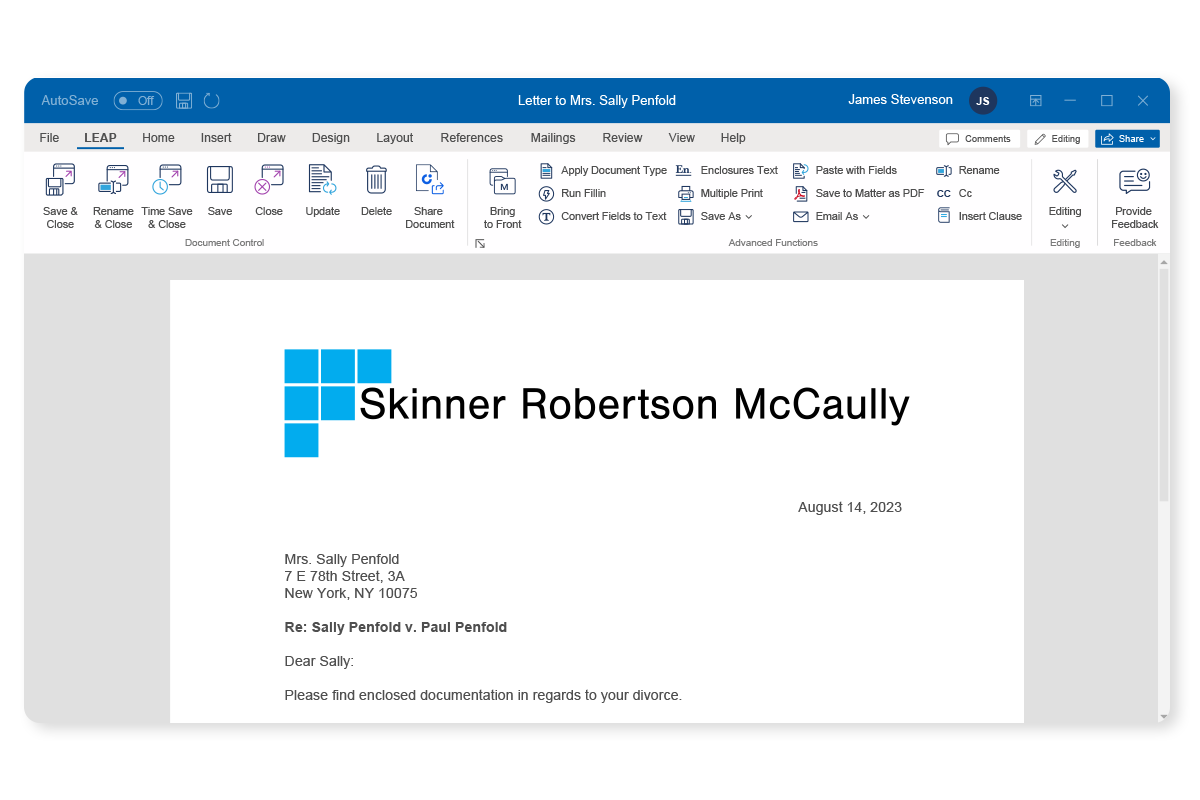Screen dimensions: 1200x800
Task: Expand the Email As dropdown
Action: click(x=866, y=216)
